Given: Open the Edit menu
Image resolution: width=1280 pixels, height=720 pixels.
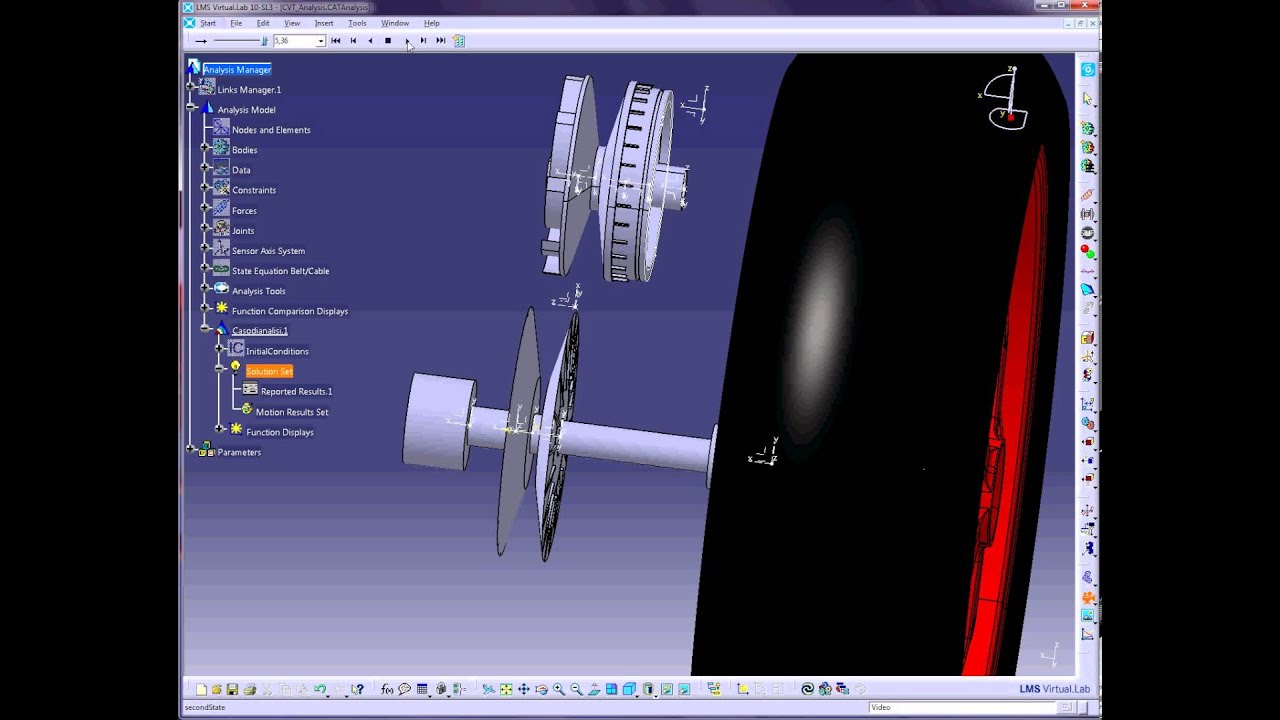Looking at the screenshot, I should (263, 23).
